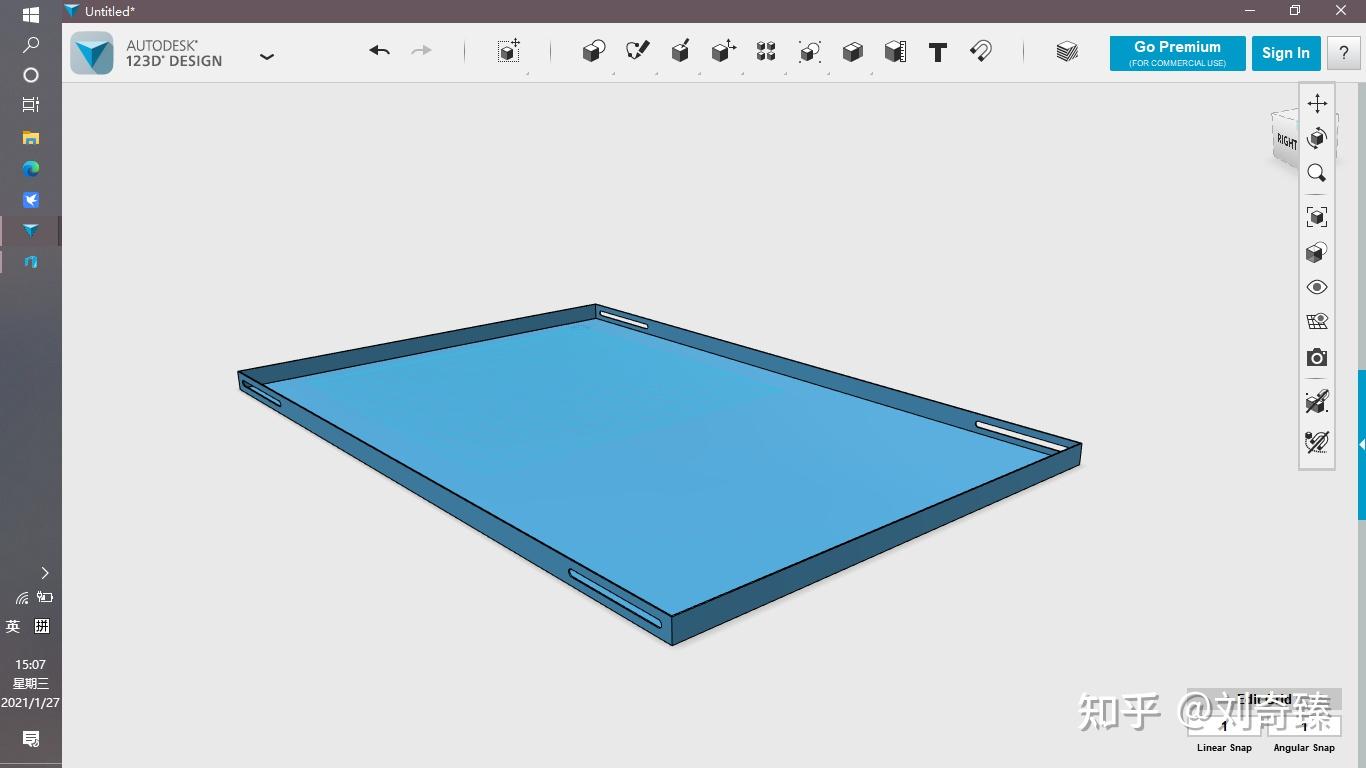
Task: Click the Go Premium button
Action: [1177, 53]
